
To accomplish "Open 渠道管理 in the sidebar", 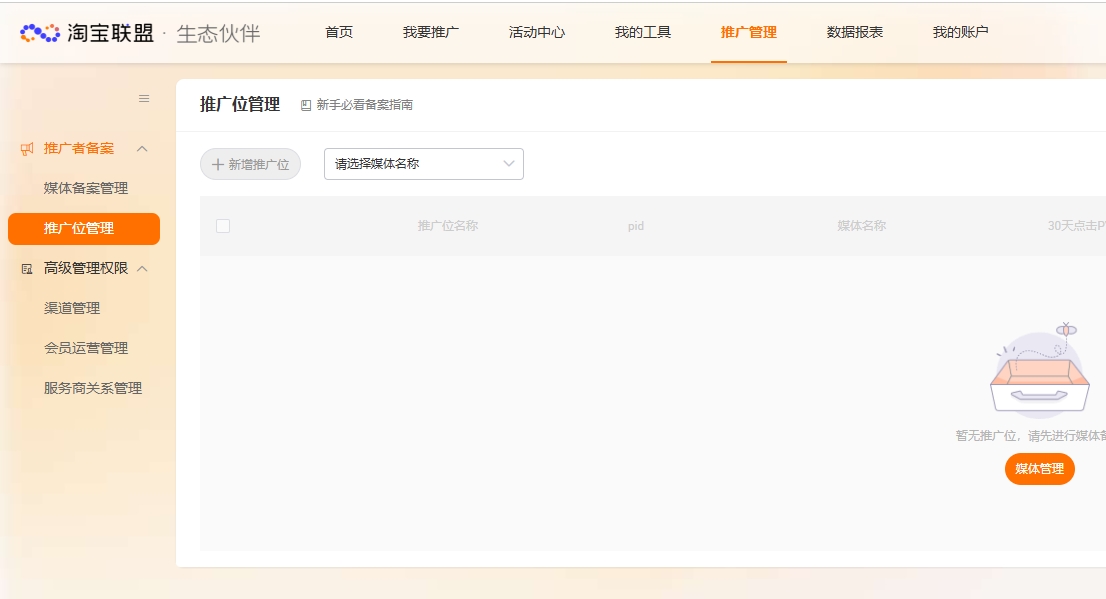I will click(72, 309).
